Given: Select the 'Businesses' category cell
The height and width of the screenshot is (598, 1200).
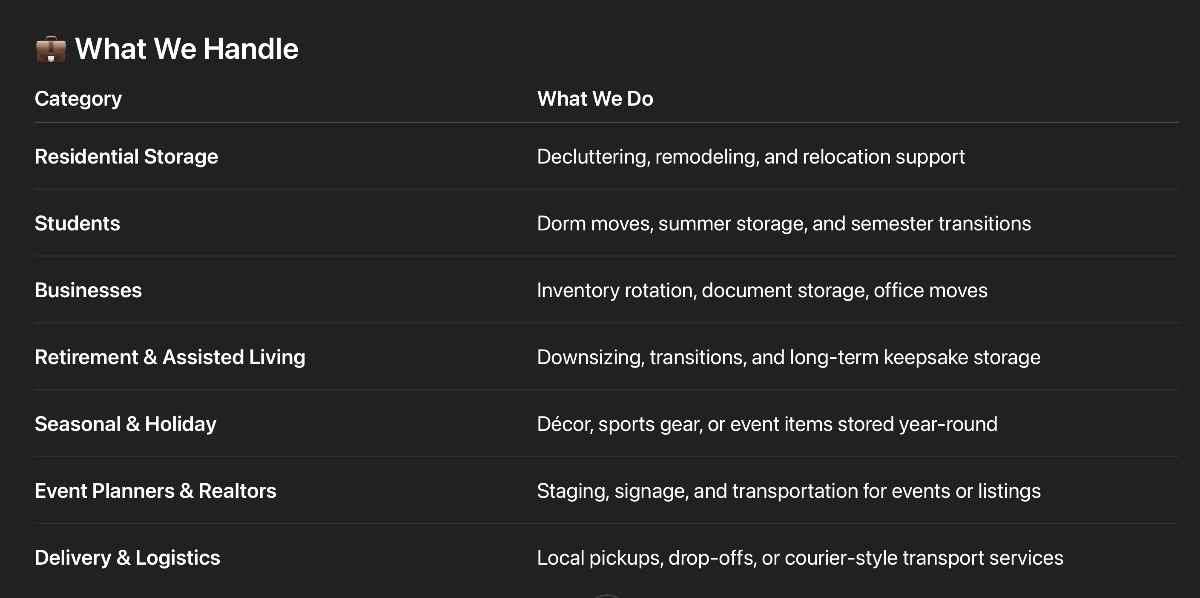Looking at the screenshot, I should pos(88,291).
